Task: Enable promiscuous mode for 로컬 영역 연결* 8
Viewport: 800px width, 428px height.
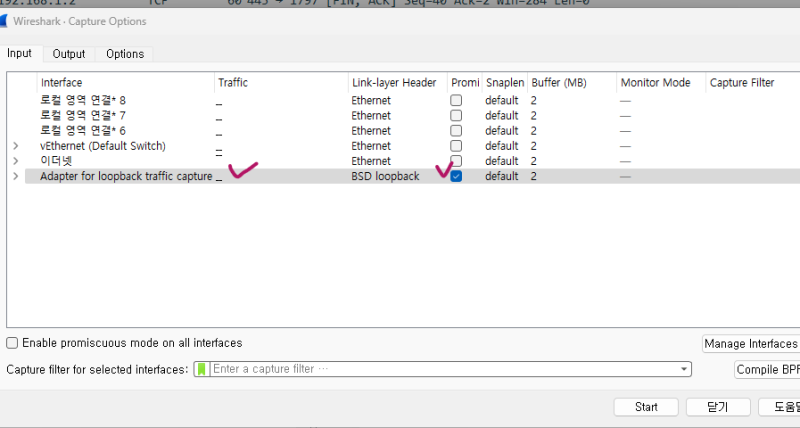Action: click(456, 100)
